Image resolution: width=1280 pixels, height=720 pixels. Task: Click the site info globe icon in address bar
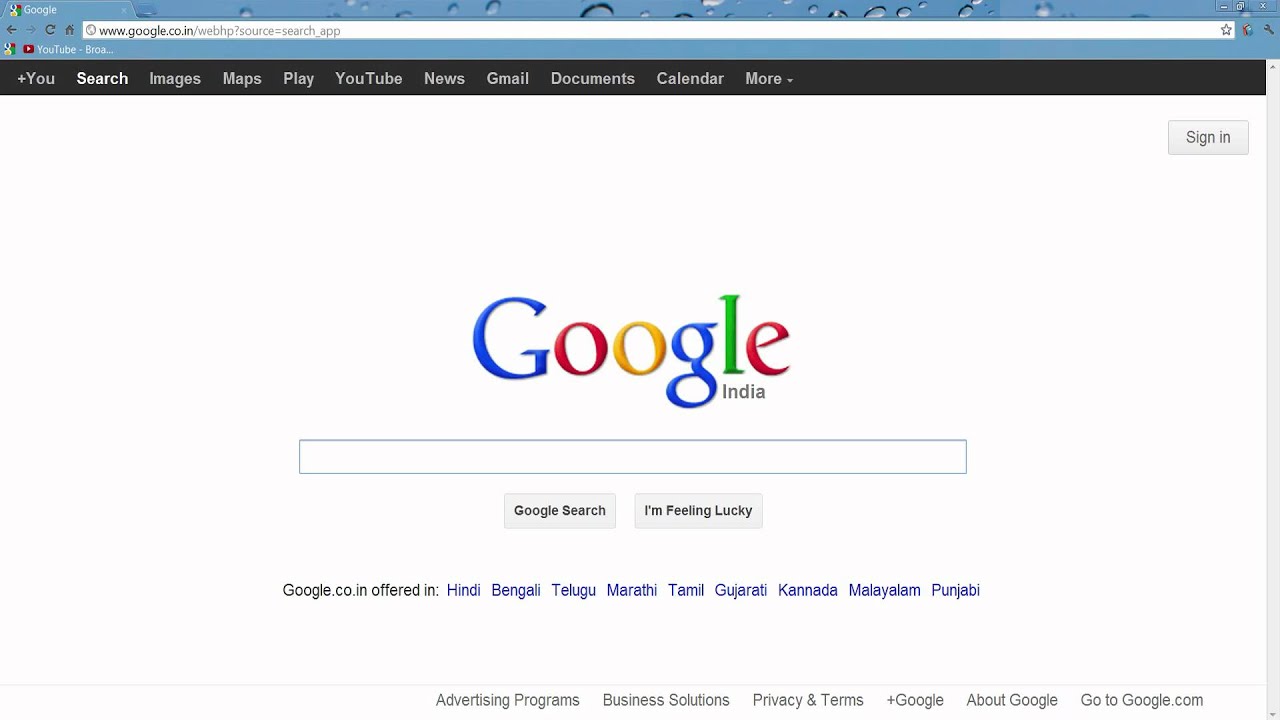click(x=90, y=30)
